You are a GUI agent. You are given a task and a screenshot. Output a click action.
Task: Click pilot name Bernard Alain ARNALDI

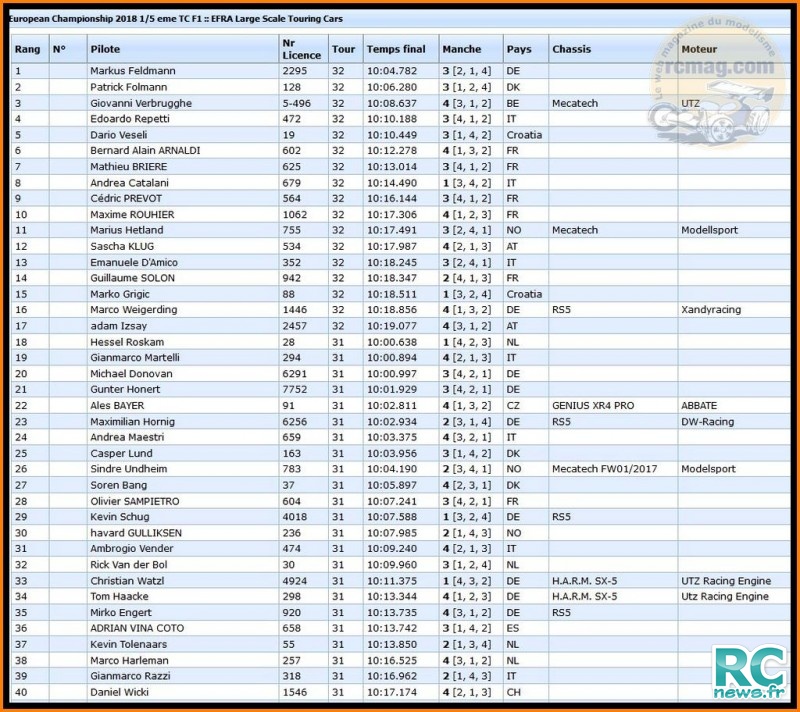(x=145, y=150)
